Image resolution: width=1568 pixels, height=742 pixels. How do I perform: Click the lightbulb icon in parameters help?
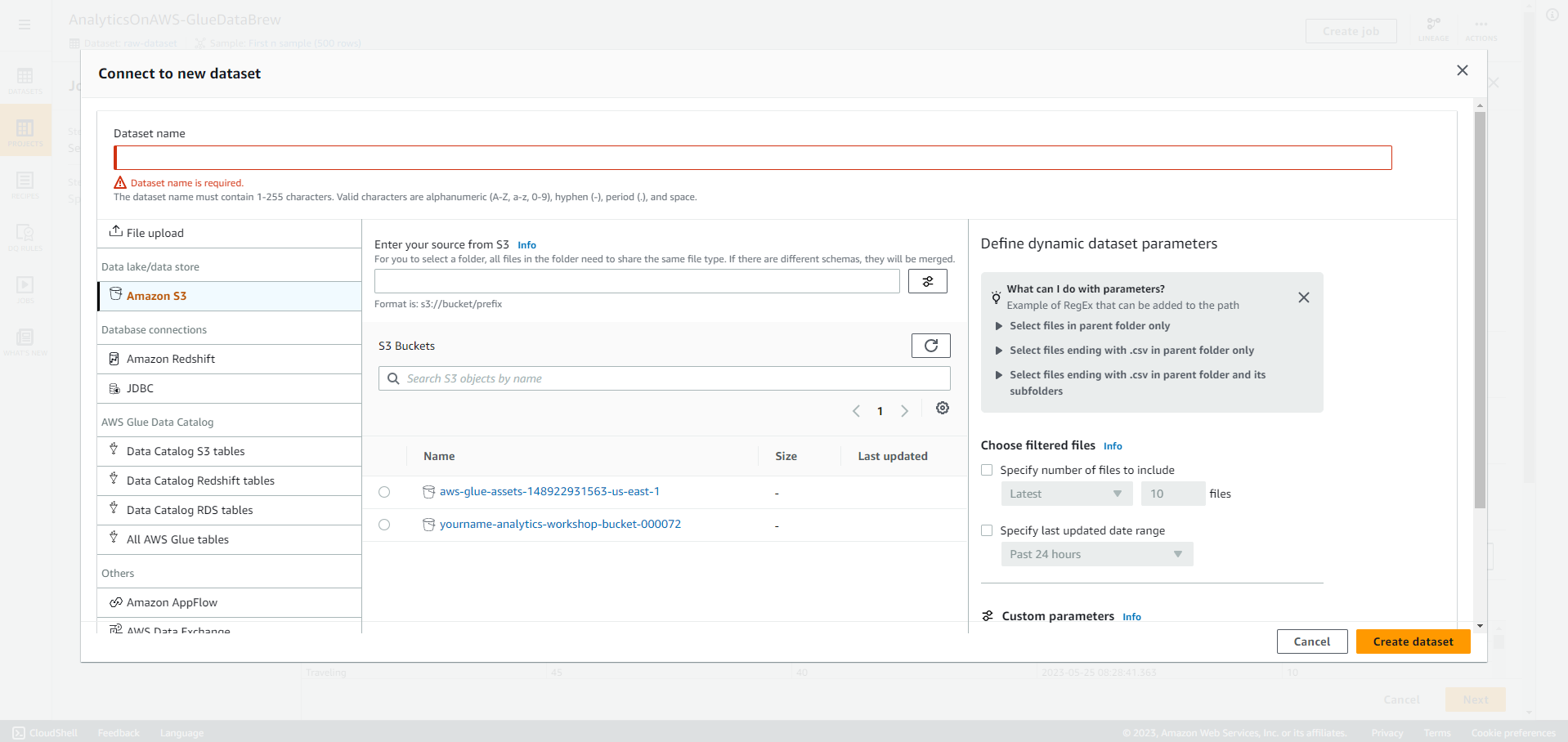[x=996, y=297]
